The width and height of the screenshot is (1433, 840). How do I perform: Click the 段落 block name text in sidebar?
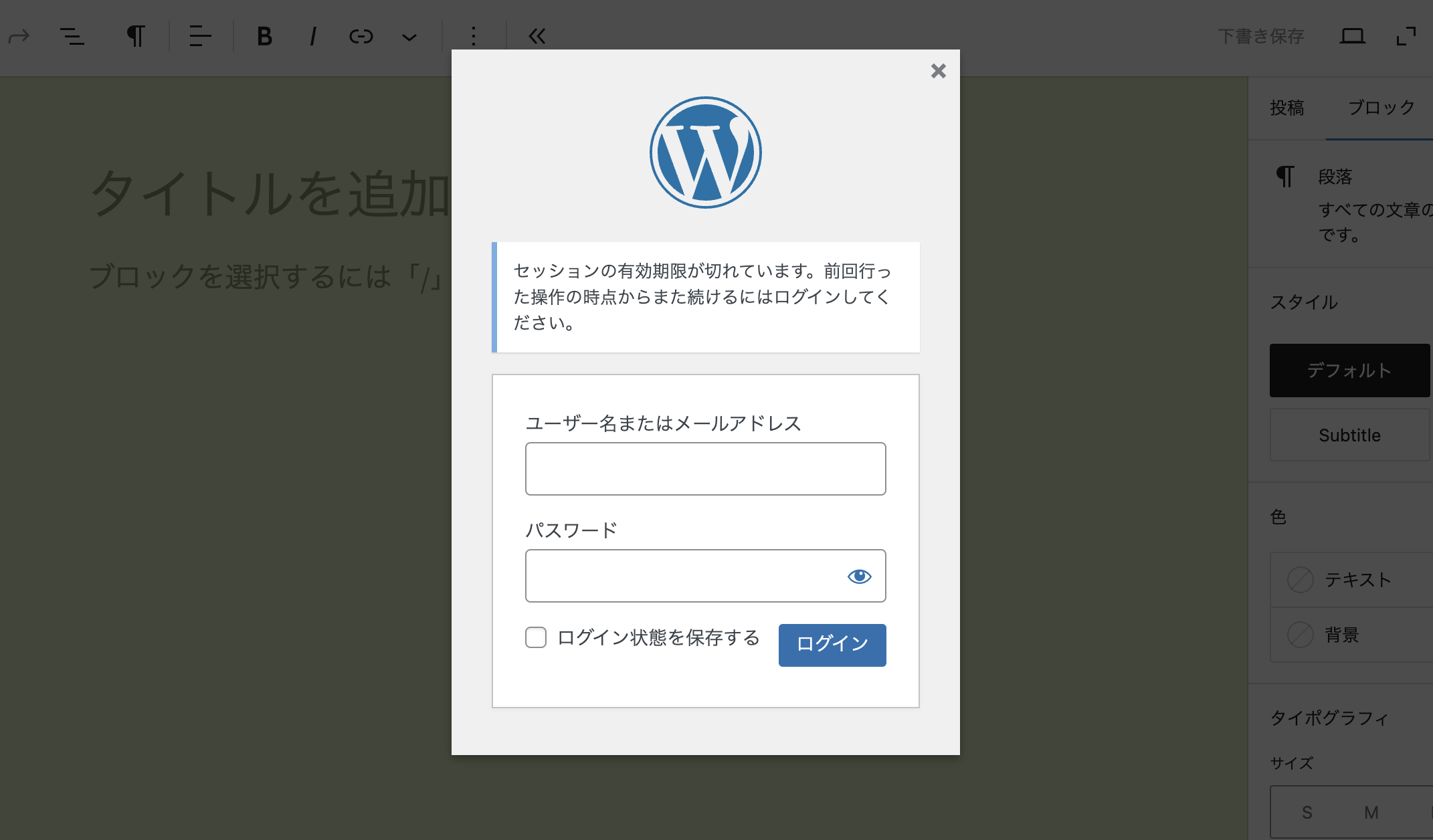[1335, 177]
